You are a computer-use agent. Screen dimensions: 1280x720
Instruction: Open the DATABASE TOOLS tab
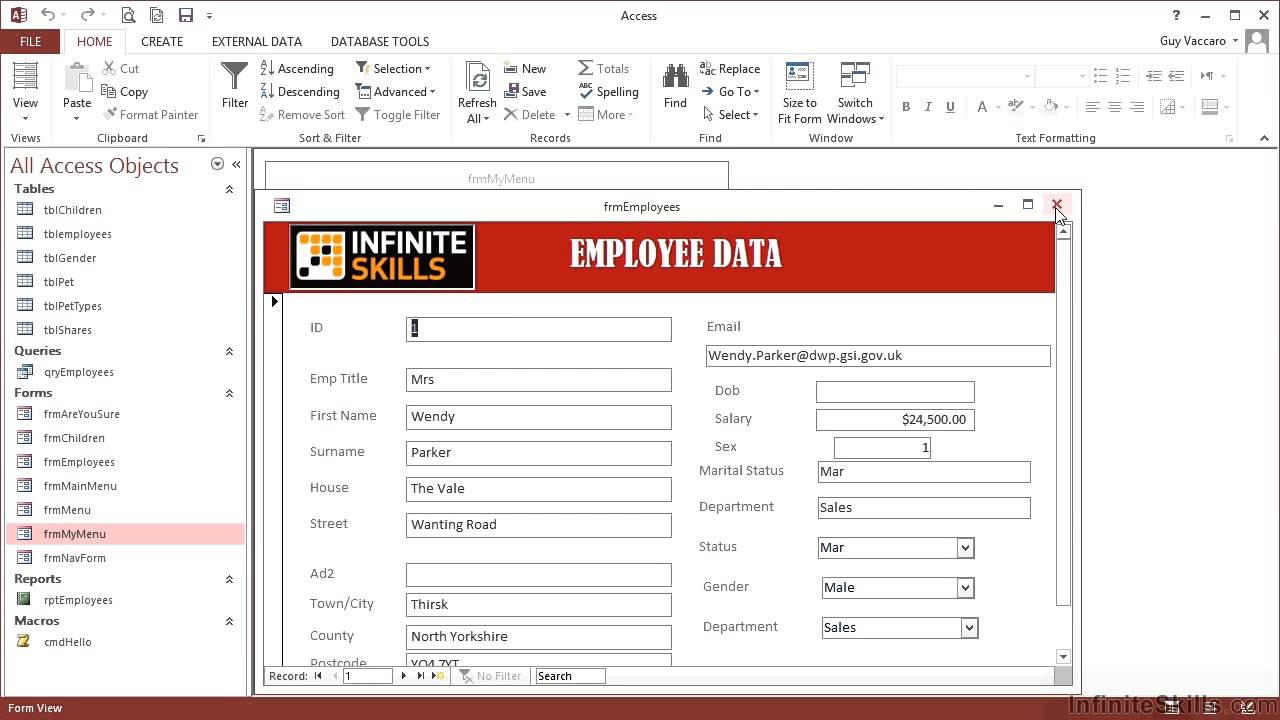tap(380, 41)
